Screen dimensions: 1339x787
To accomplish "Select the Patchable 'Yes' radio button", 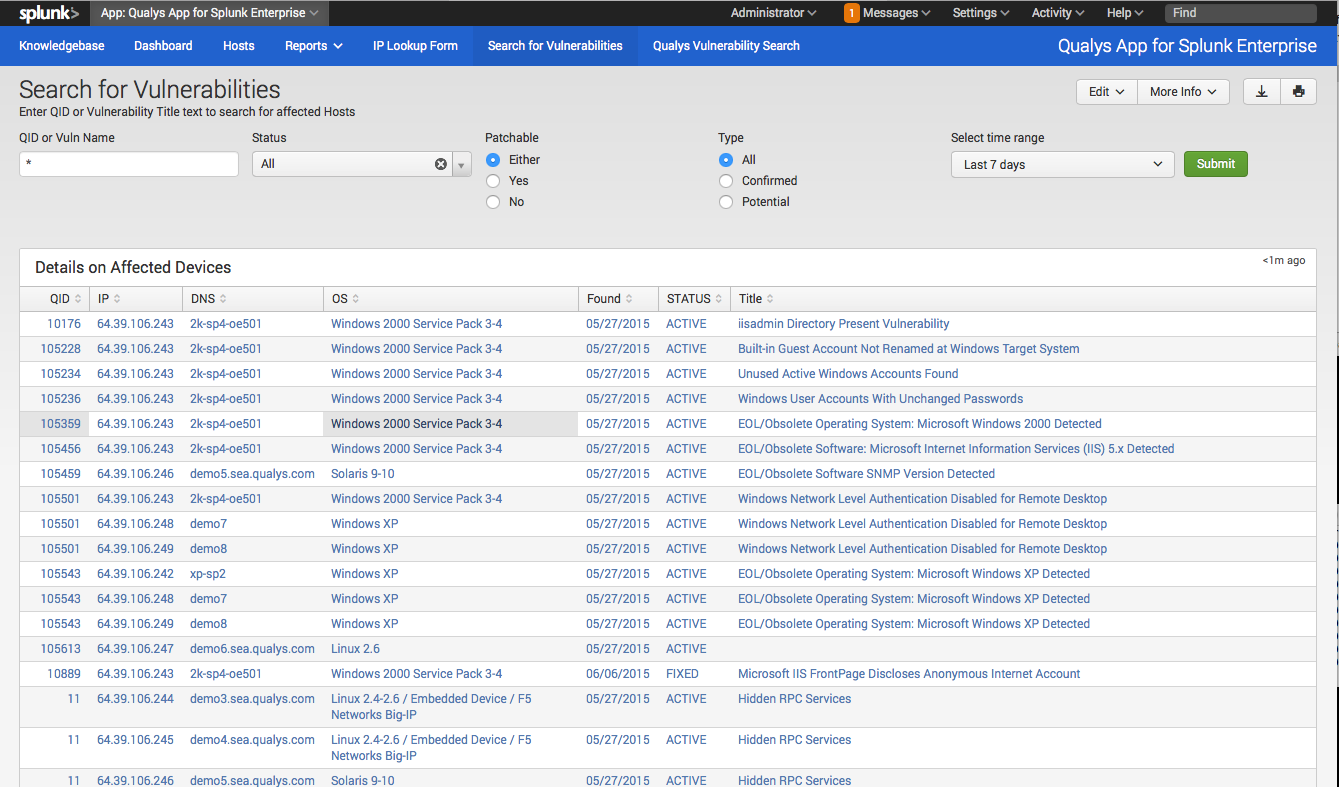I will click(x=493, y=181).
